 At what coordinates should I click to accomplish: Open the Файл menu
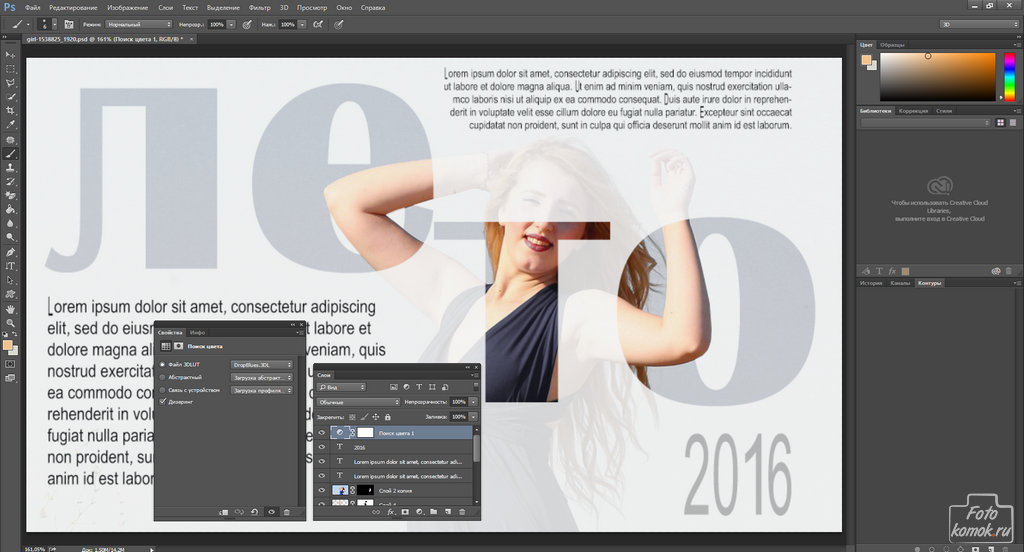click(33, 8)
